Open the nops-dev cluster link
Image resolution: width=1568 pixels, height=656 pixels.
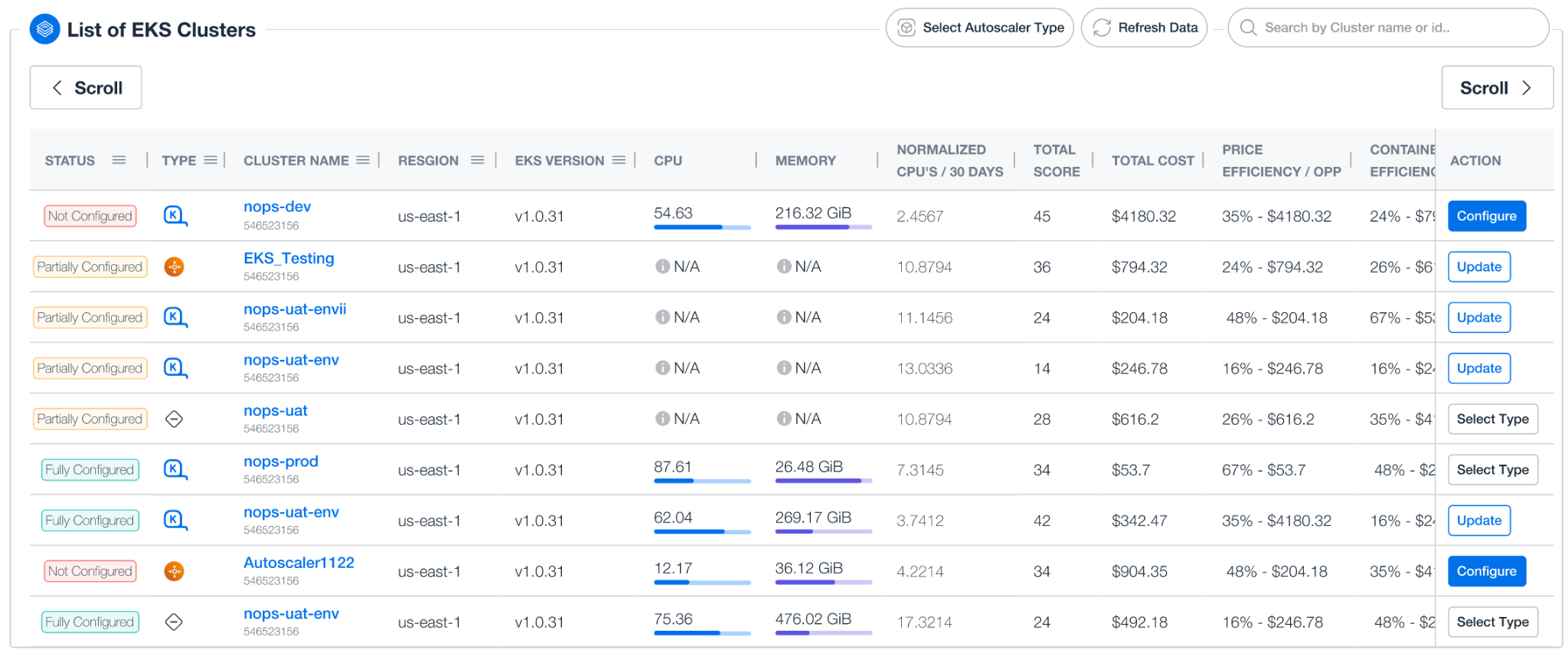277,207
